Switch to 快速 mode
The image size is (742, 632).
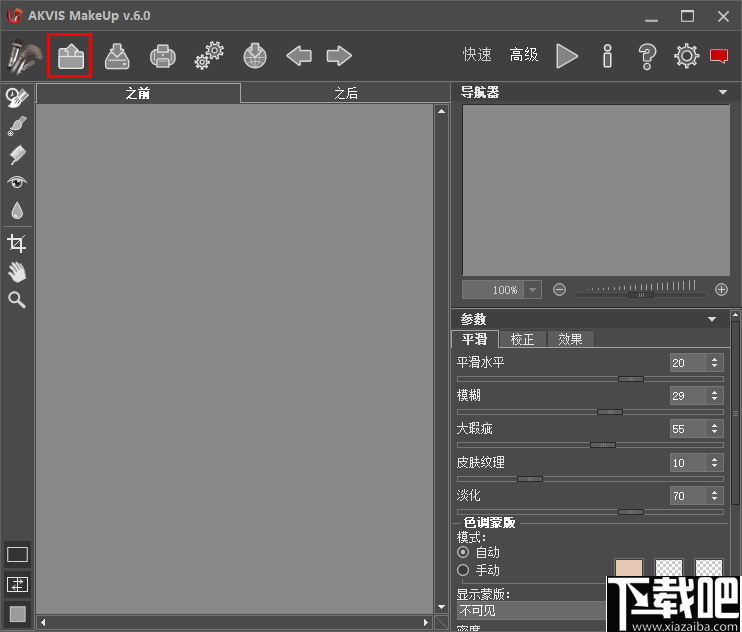click(477, 55)
